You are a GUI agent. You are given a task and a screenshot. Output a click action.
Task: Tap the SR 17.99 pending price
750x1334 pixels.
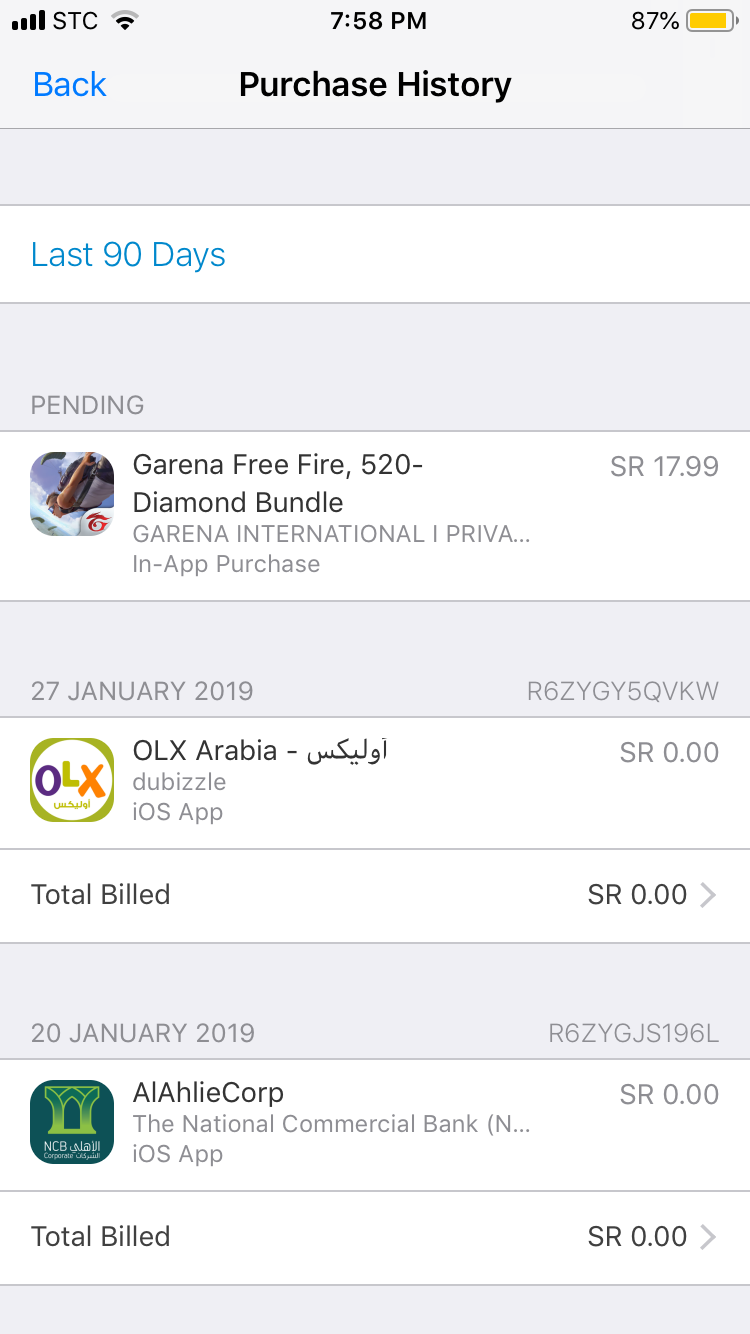(x=664, y=467)
